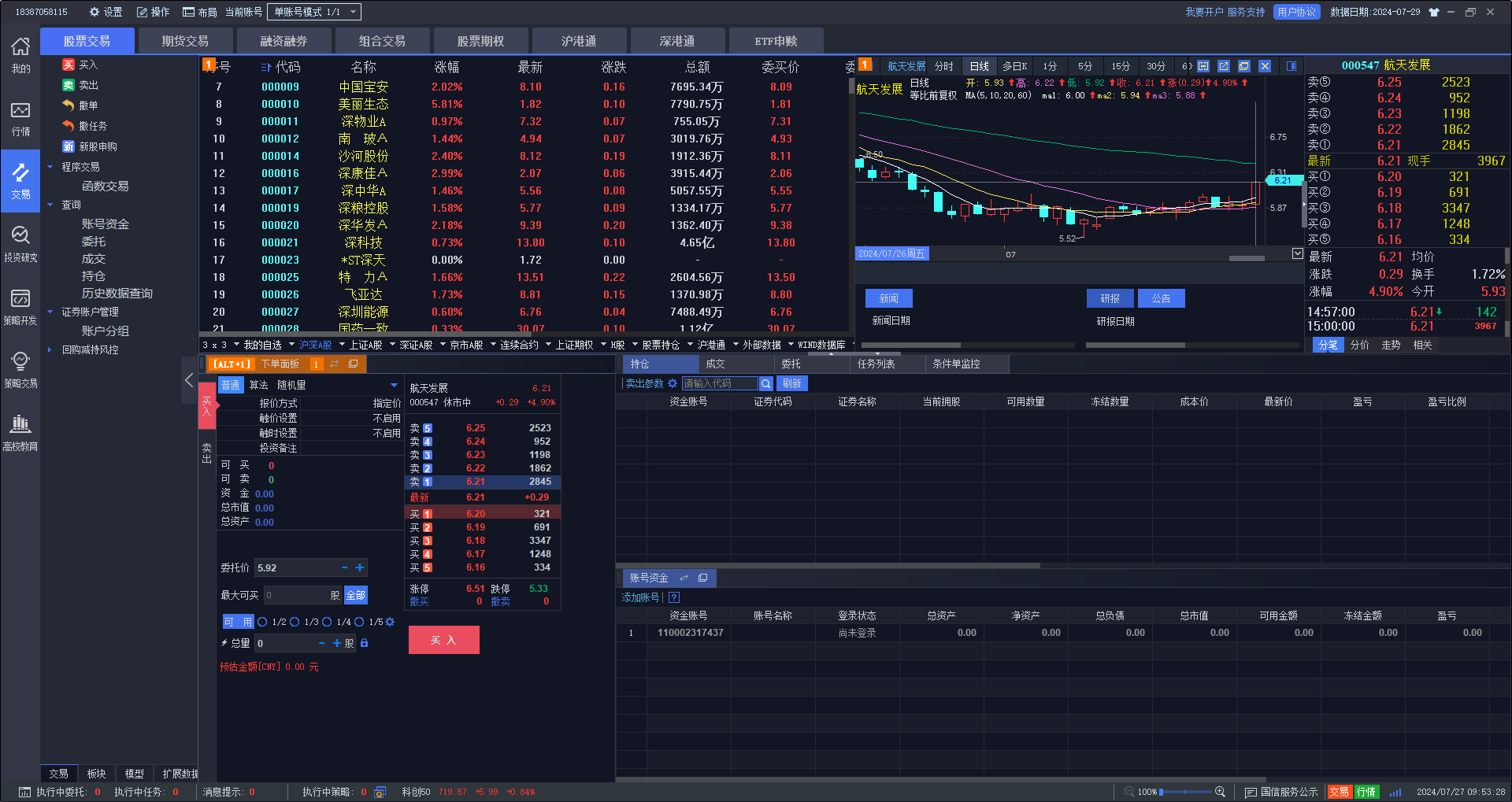Click the 刷新 refresh button

[x=791, y=383]
